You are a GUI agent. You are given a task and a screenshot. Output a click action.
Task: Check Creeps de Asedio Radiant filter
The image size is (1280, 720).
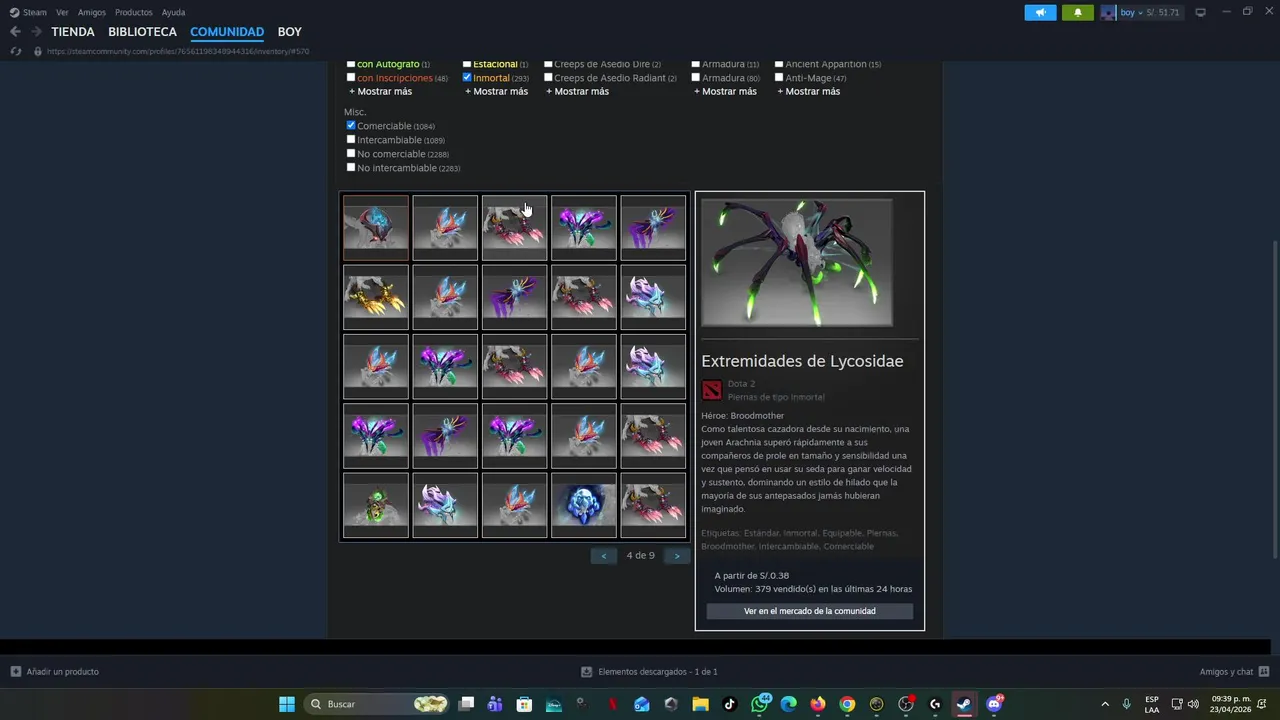click(548, 77)
